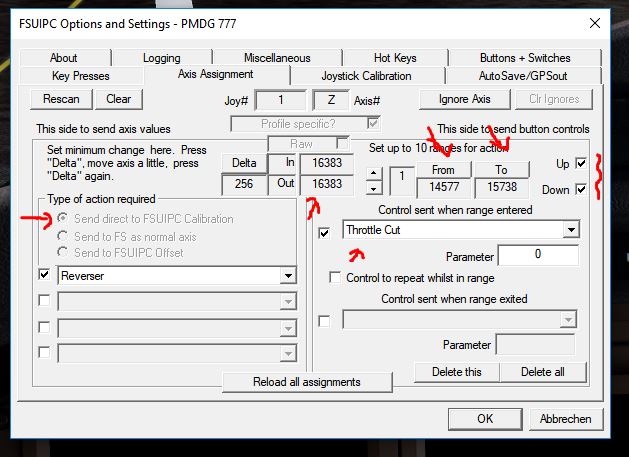Screen dimensions: 629x457
Task: Click the Rescan button
Action: coord(61,99)
